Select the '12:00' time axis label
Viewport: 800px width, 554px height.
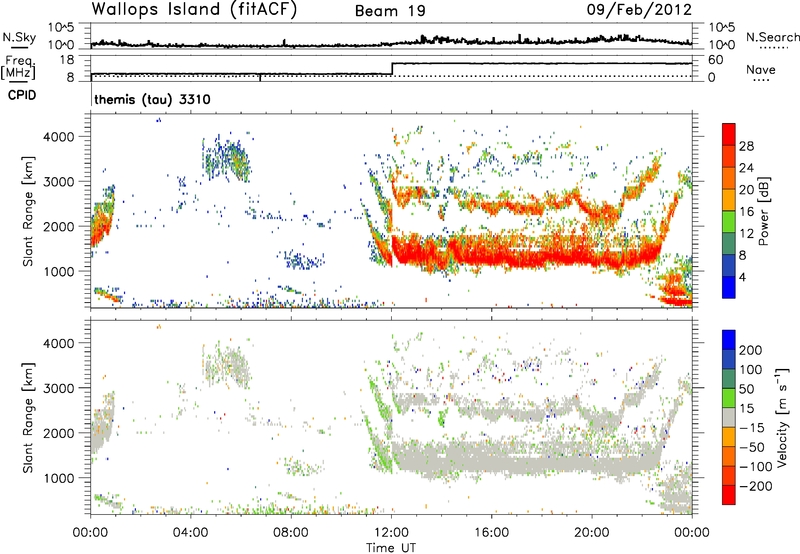tap(391, 533)
